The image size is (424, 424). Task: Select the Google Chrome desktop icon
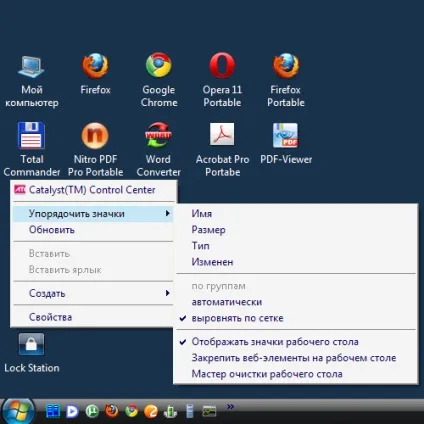pos(159,65)
